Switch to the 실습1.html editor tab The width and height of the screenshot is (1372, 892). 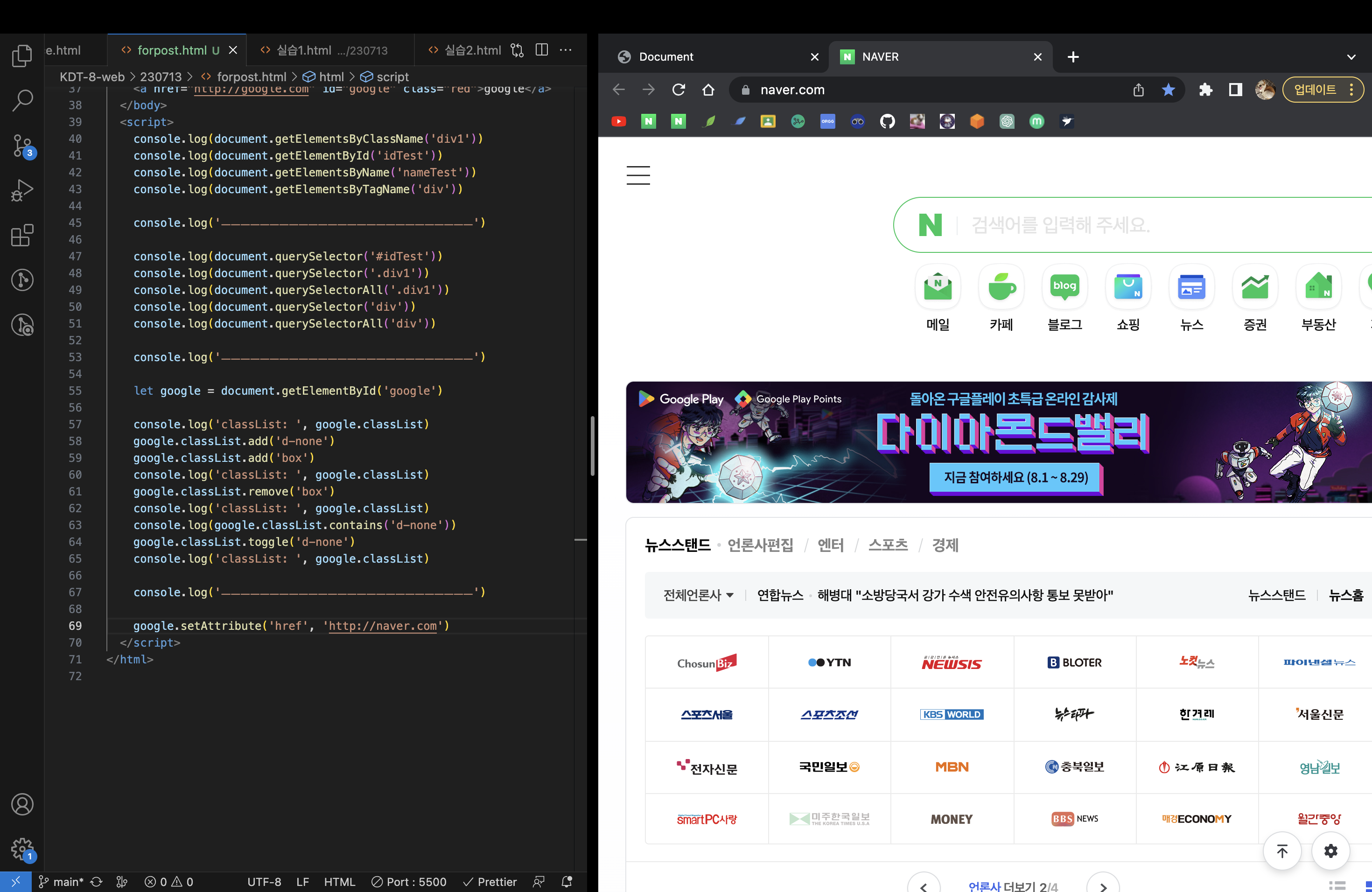[330, 50]
